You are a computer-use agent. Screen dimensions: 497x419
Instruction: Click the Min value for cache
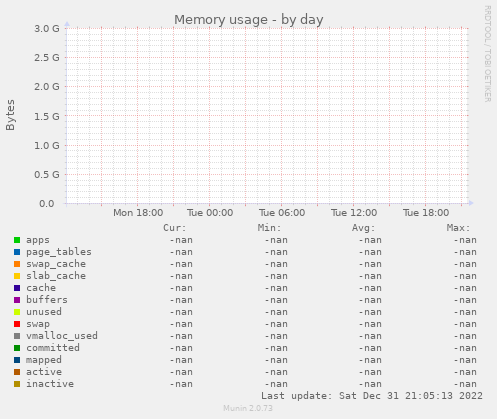click(x=276, y=288)
